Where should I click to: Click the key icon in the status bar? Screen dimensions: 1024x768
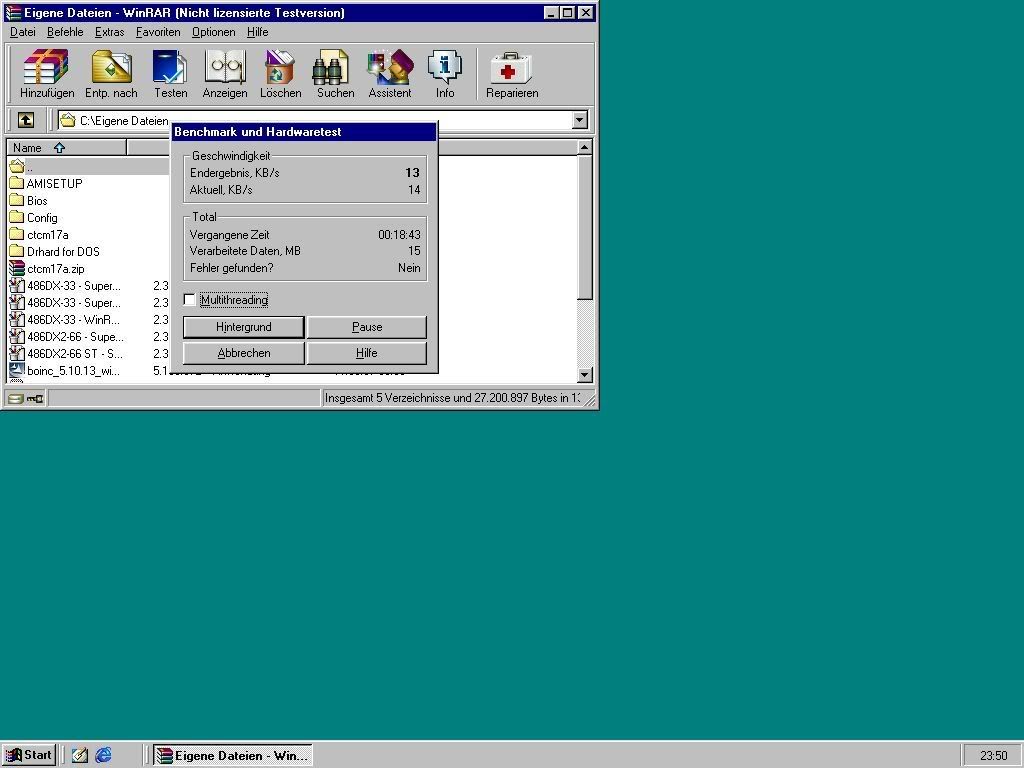point(35,398)
